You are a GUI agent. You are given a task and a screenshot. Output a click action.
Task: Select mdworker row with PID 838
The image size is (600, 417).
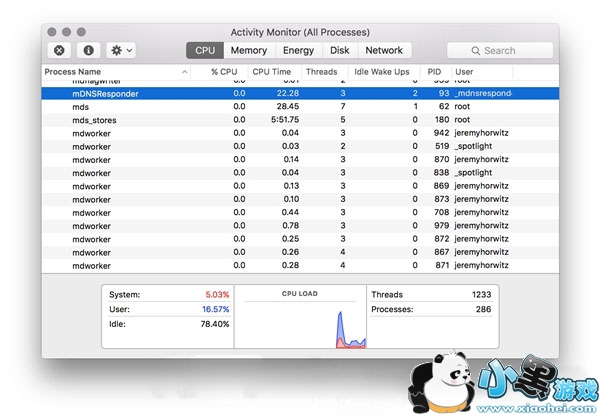[x=300, y=173]
